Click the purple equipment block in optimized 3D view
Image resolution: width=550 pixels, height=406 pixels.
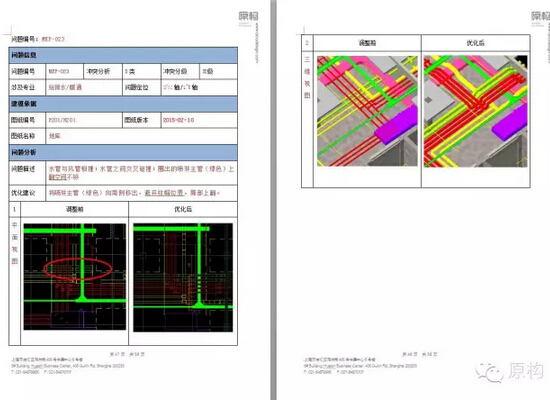click(509, 124)
